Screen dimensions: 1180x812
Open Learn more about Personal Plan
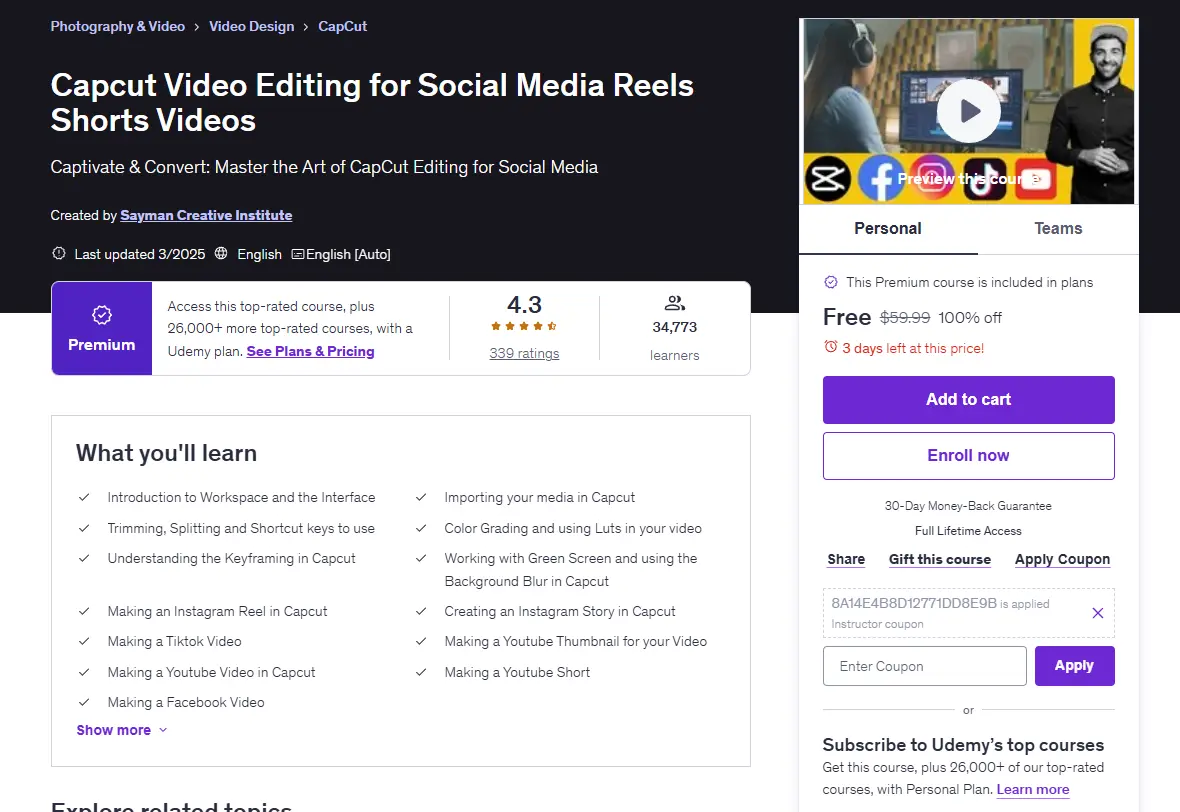coord(1032,789)
